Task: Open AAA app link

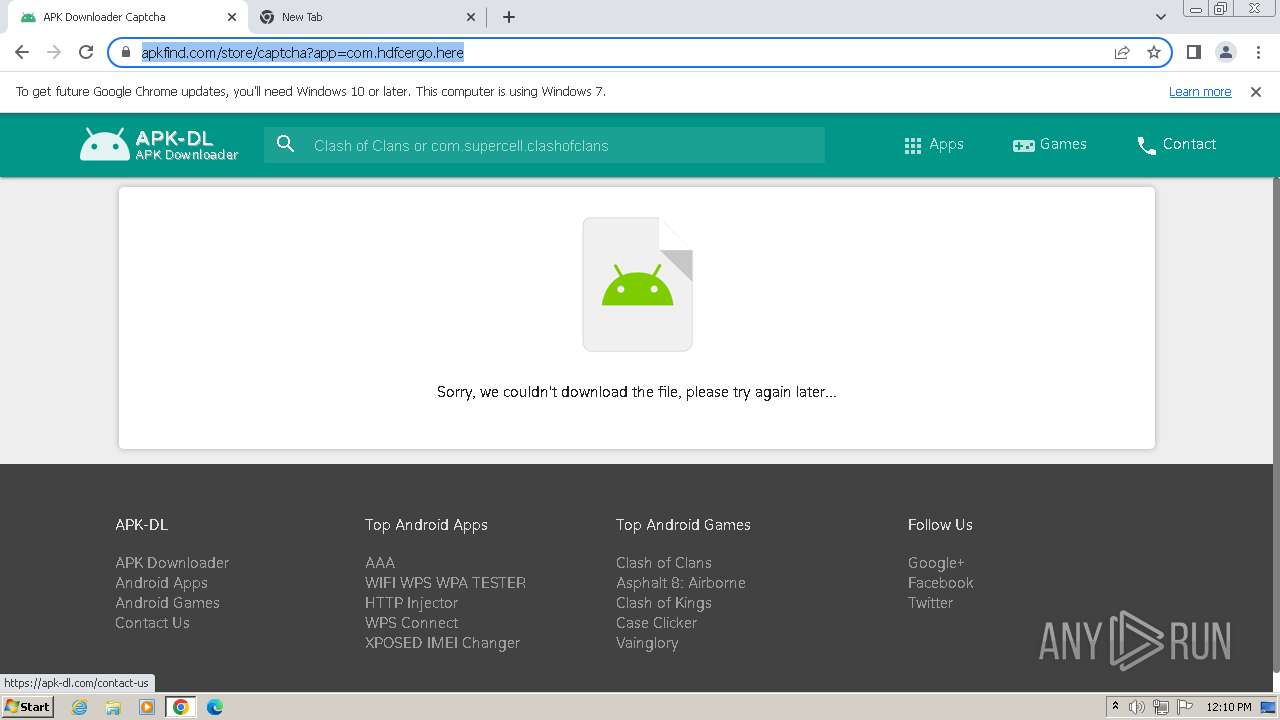Action: click(380, 563)
